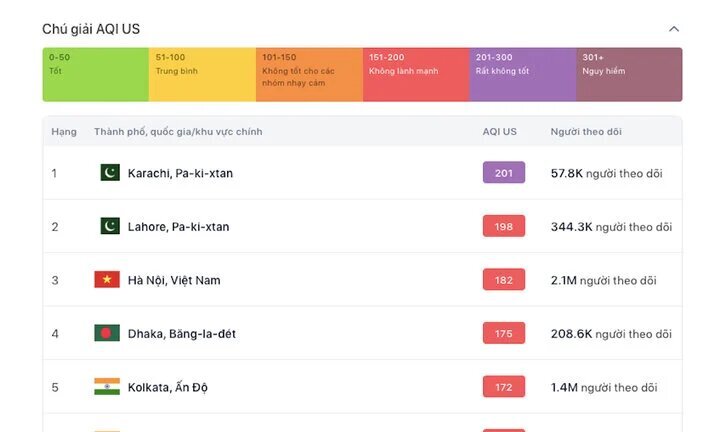
Task: Open Kolkata, Ấn Độ city entry
Action: 168,387
